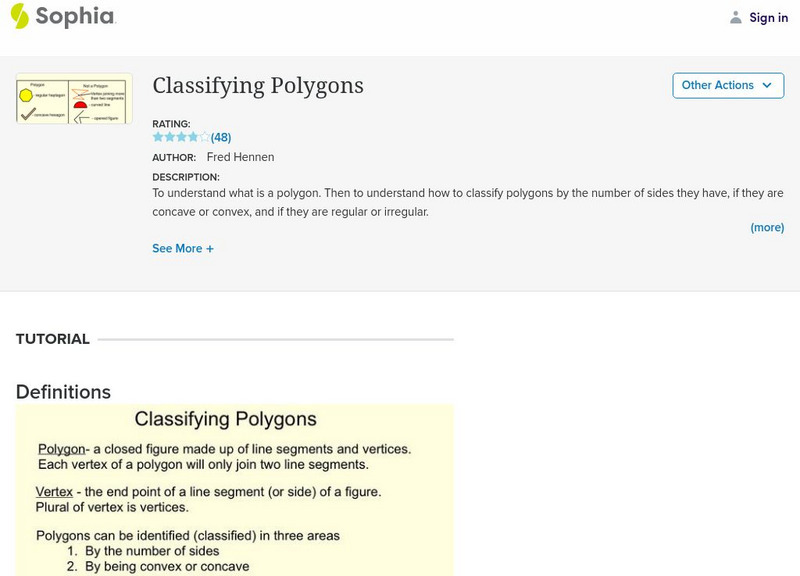This screenshot has width=800, height=576.
Task: Click the Sophia wordmark text
Action: point(75,17)
